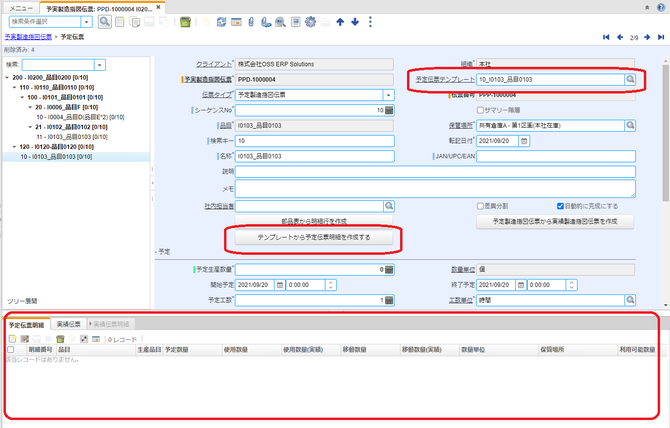Click Edit icon in 予定伝票明細 detail toolbar
Viewport: 670px width, 428px height.
point(24,339)
